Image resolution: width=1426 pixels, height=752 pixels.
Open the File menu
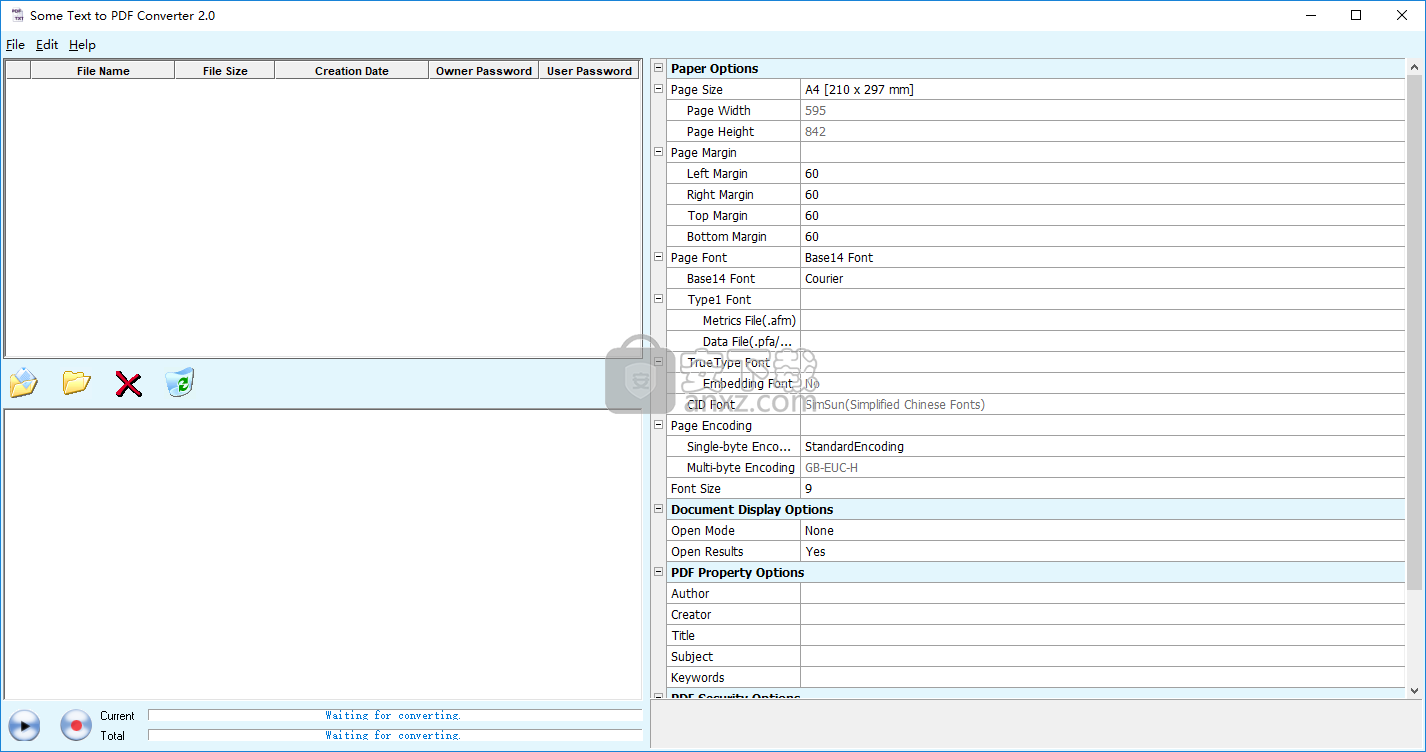pyautogui.click(x=15, y=45)
